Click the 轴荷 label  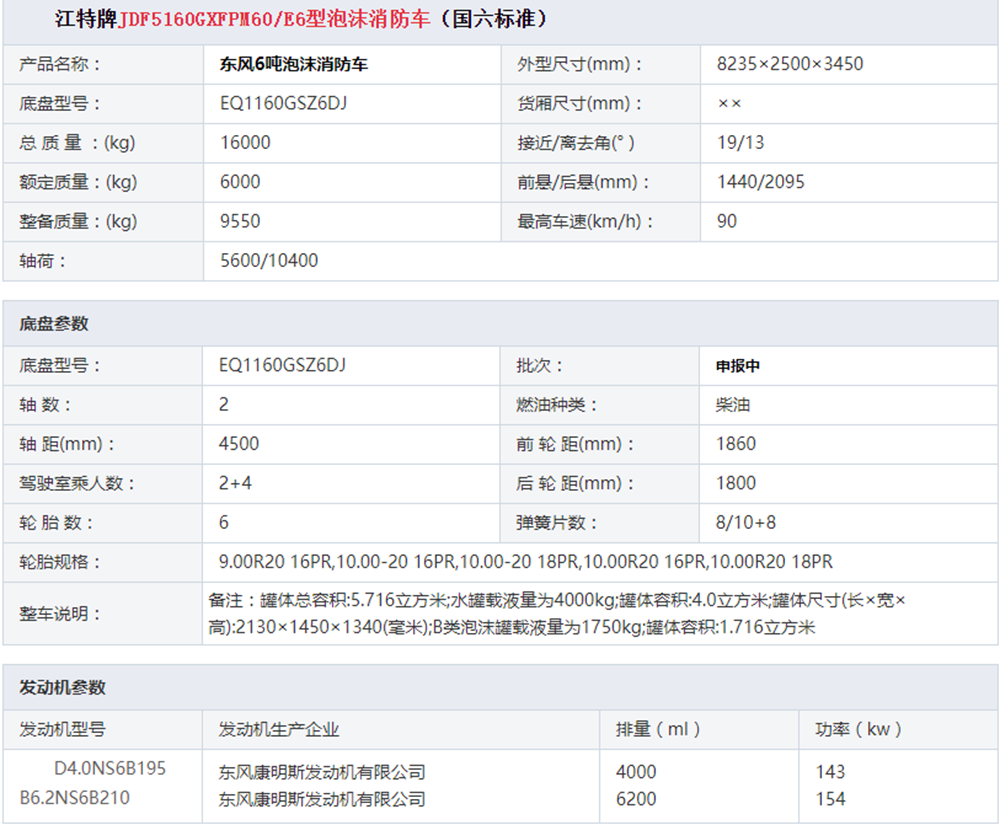click(x=42, y=261)
